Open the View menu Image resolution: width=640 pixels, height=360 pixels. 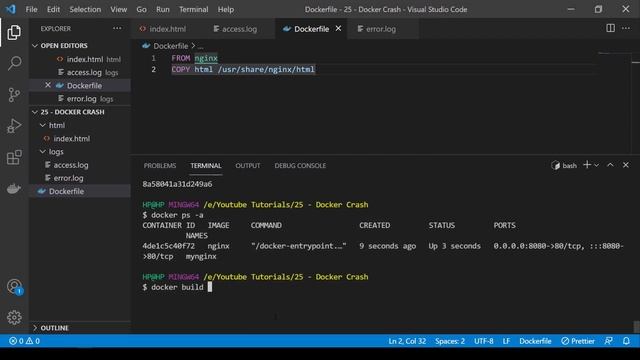[118, 9]
